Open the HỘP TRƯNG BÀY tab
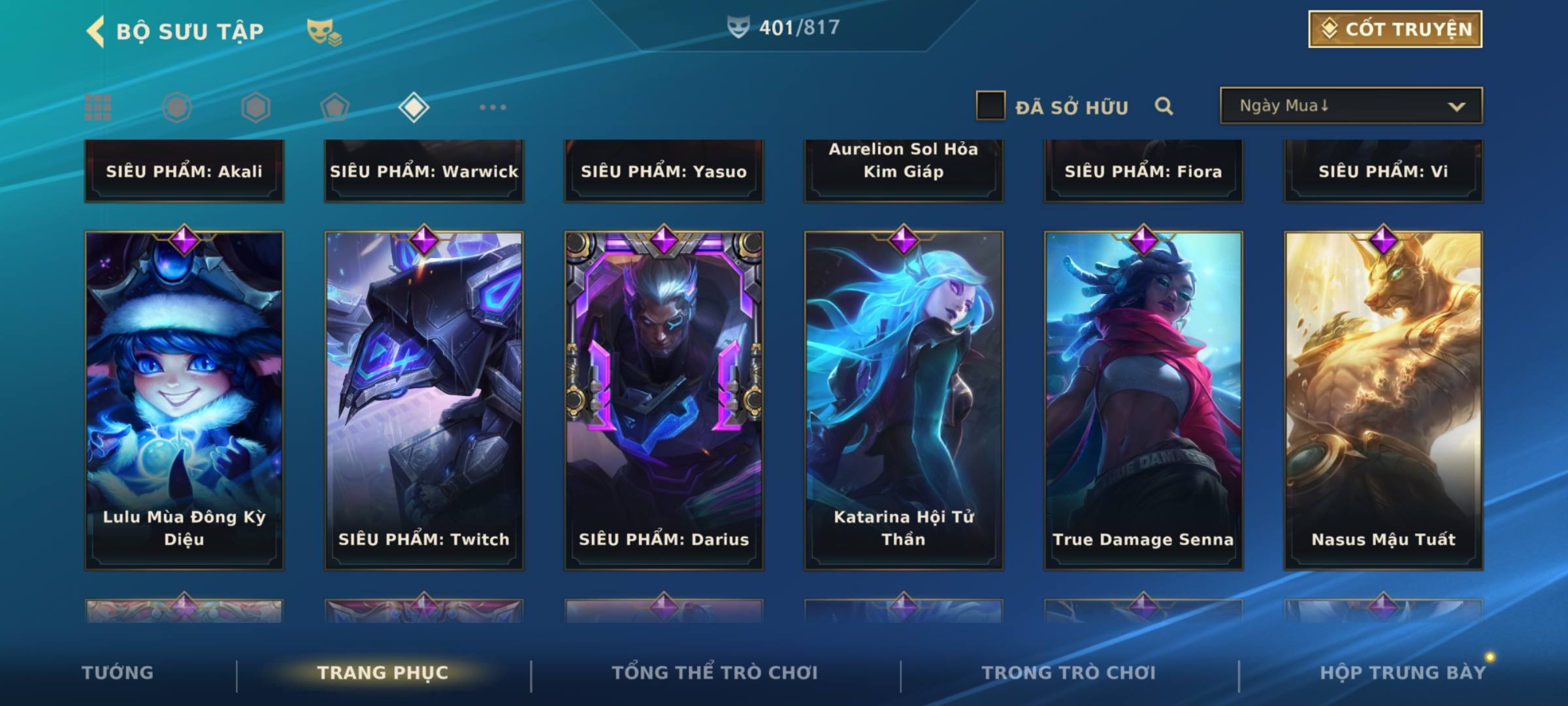 [1403, 673]
